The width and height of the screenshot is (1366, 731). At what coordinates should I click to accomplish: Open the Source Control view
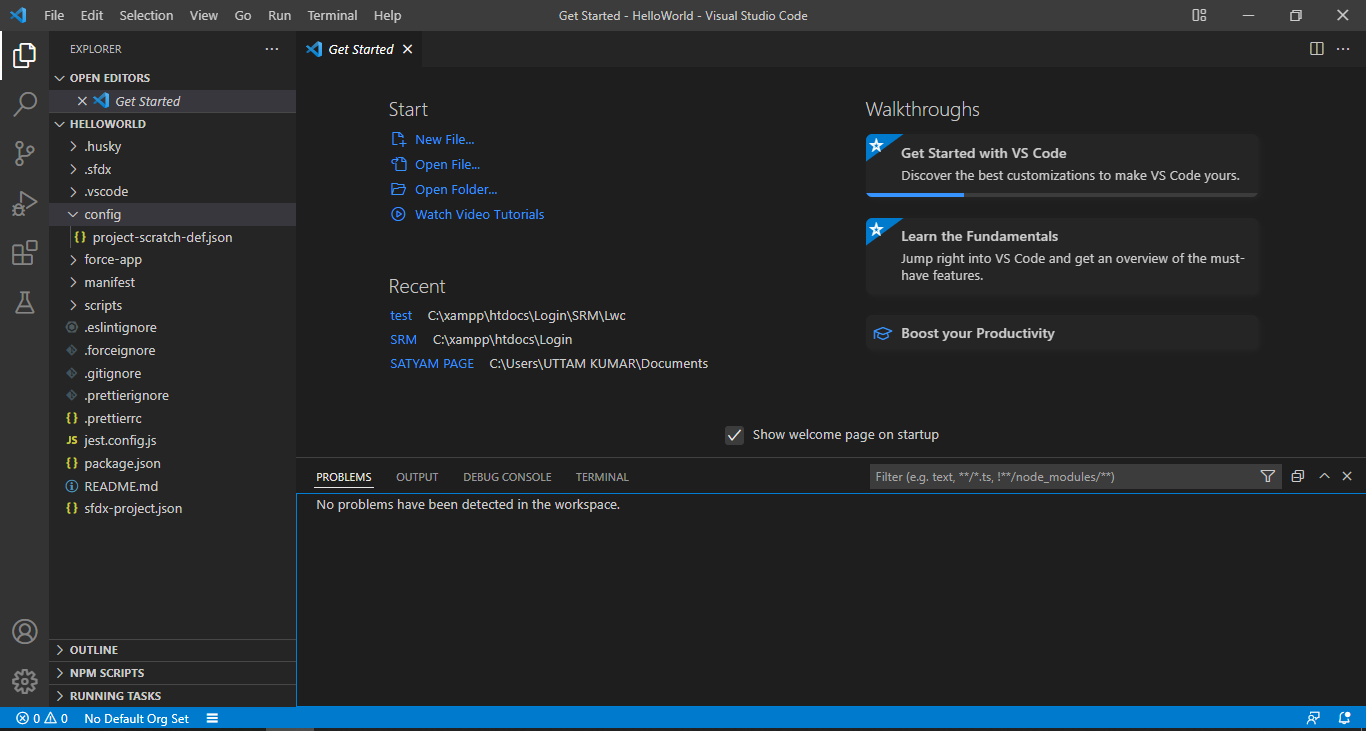pyautogui.click(x=24, y=153)
